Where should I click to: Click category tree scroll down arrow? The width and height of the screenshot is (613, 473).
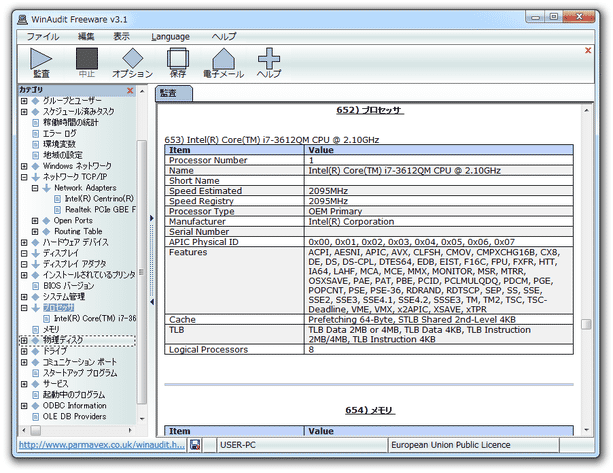click(142, 419)
